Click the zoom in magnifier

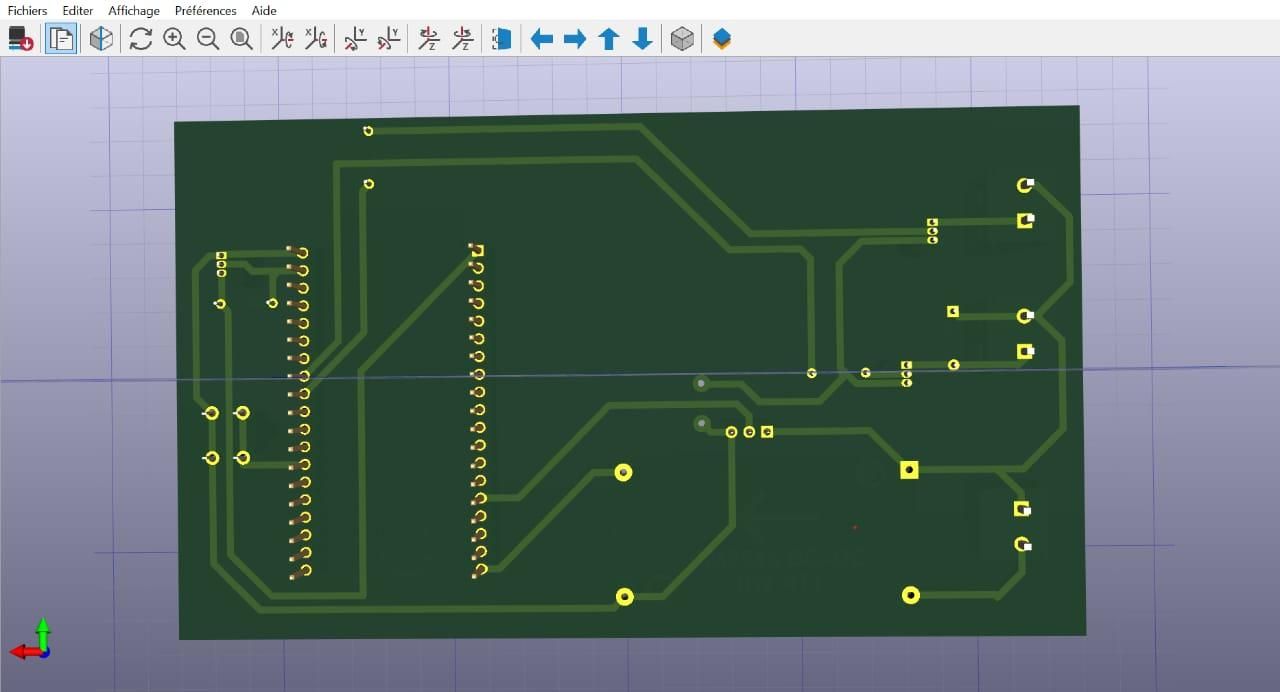point(174,39)
